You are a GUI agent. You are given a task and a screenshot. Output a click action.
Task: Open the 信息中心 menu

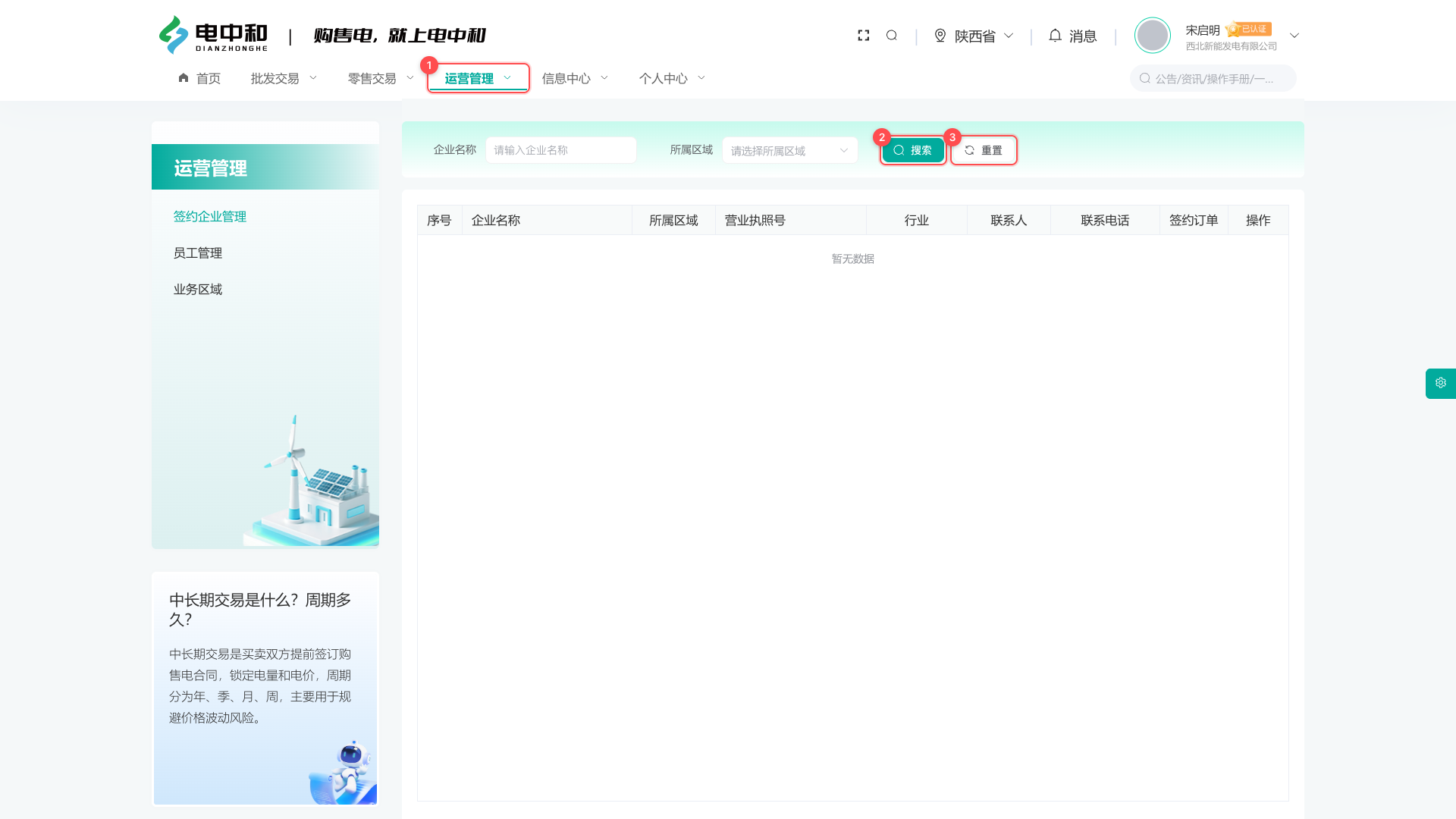tap(566, 78)
